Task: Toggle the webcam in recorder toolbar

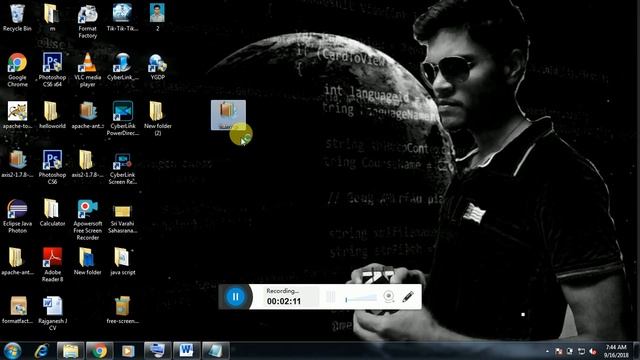Action: [389, 297]
